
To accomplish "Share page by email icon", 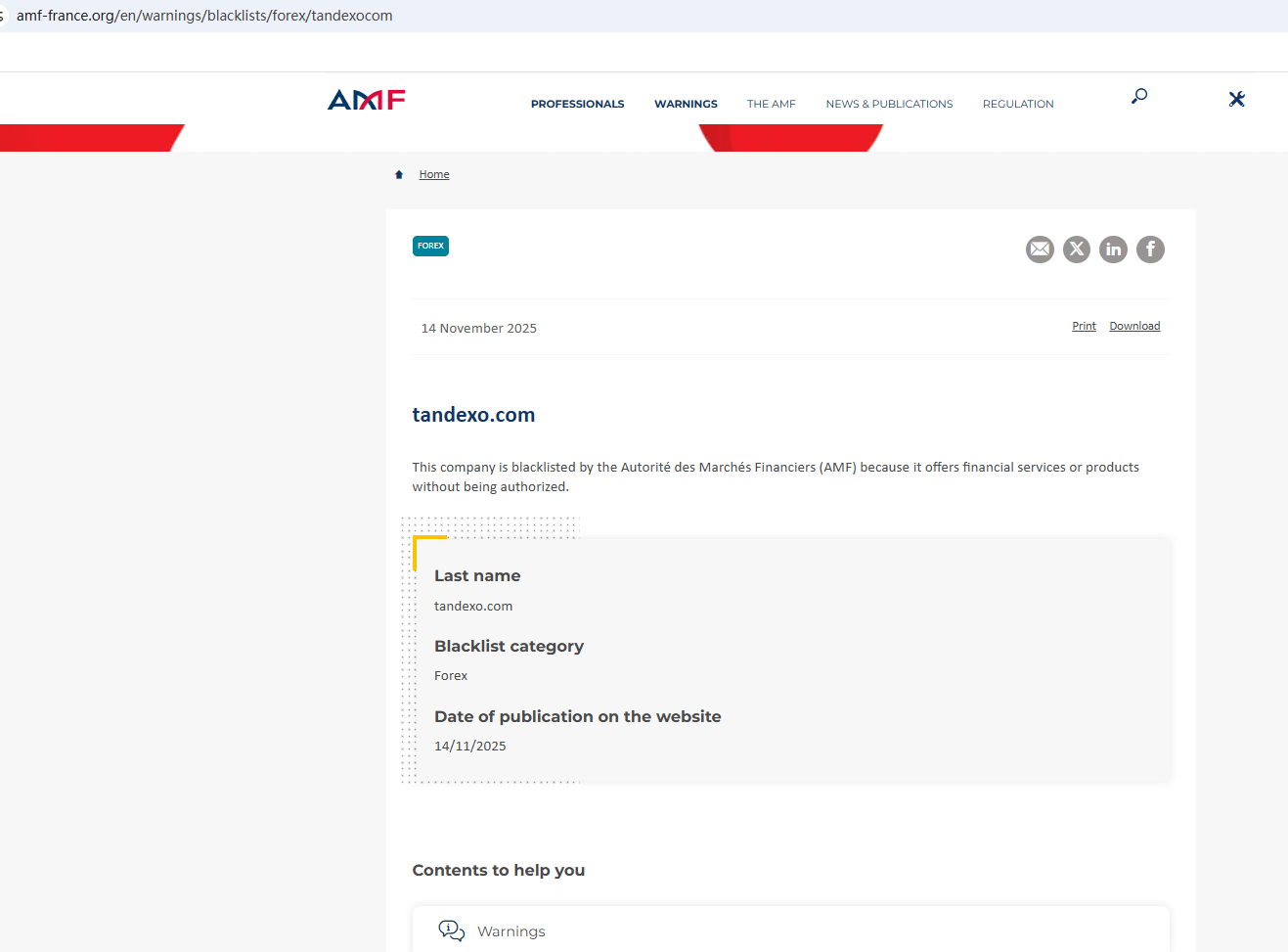I will tap(1040, 249).
